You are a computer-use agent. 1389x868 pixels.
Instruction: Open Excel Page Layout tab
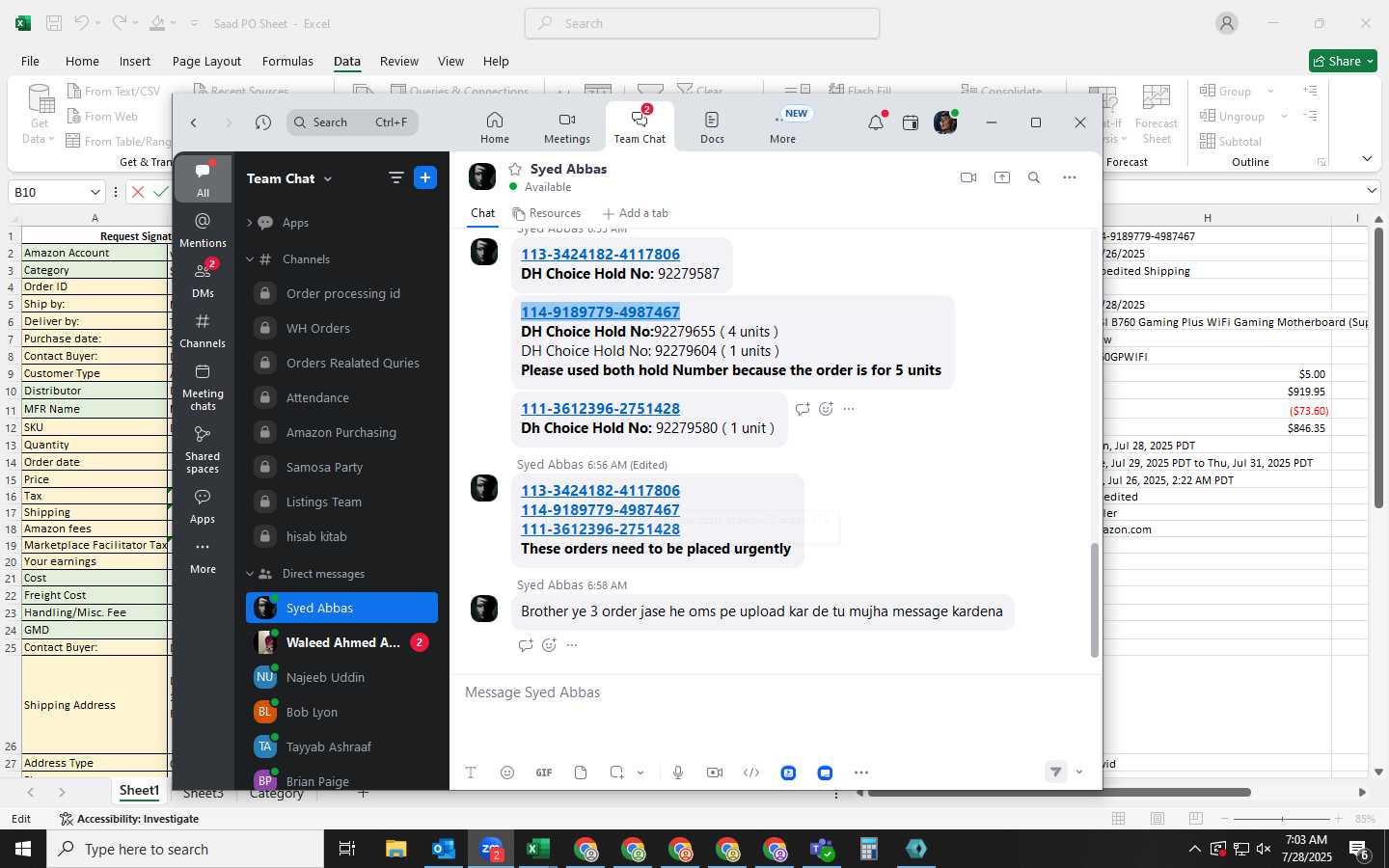(x=206, y=61)
